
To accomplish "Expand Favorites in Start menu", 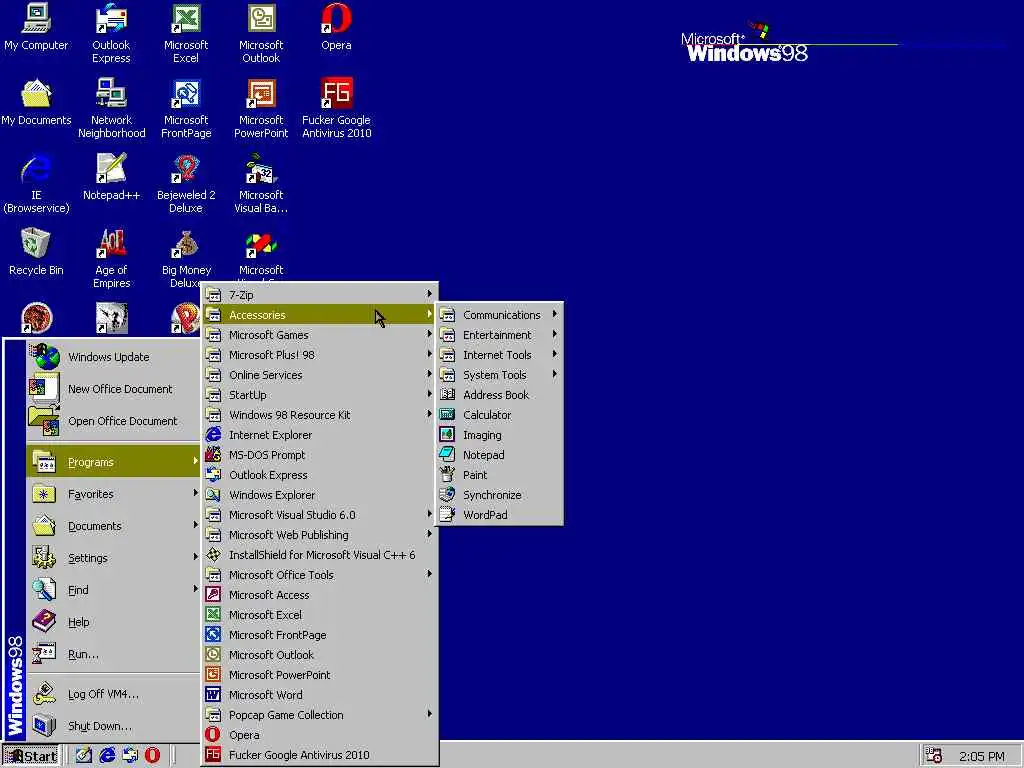I will [113, 493].
